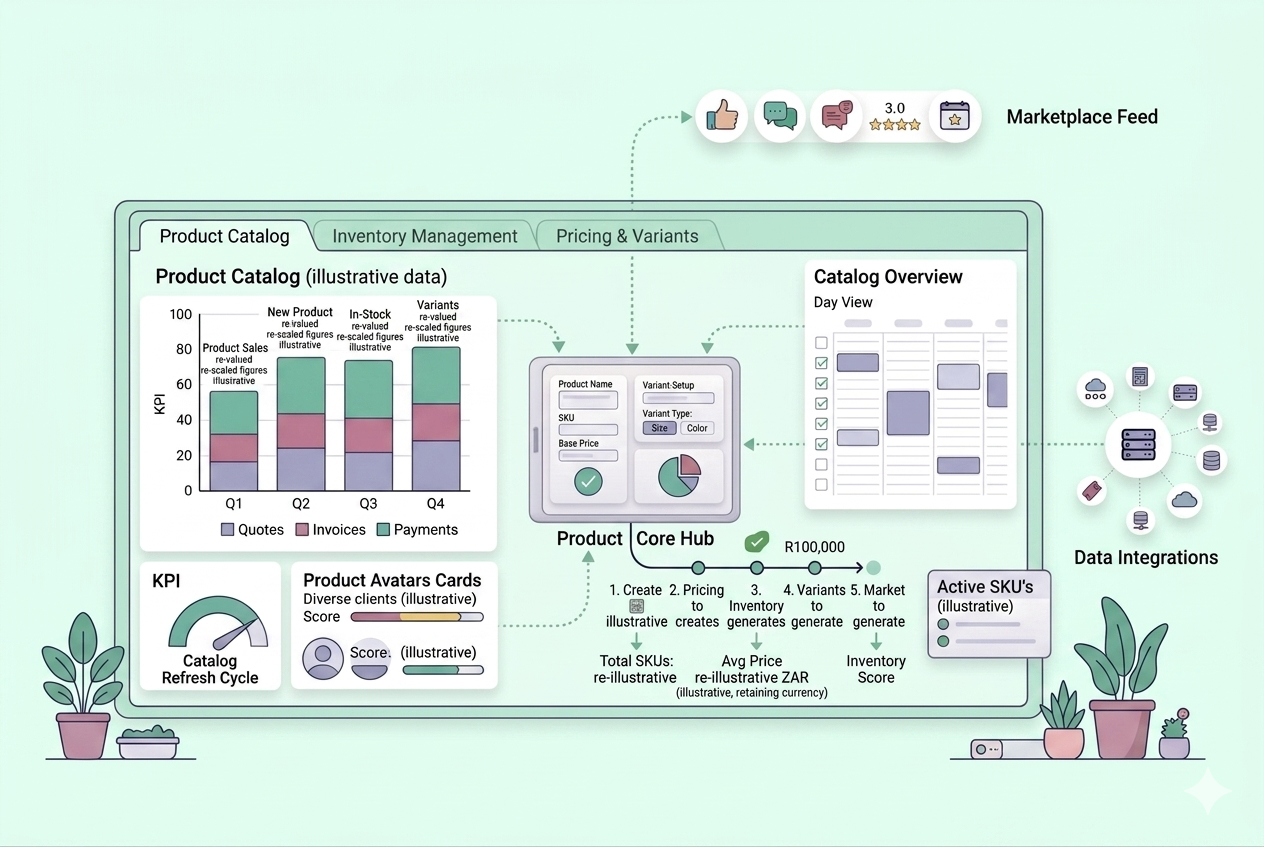This screenshot has width=1264, height=847.
Task: Choose the Color variant type button
Action: pos(697,428)
